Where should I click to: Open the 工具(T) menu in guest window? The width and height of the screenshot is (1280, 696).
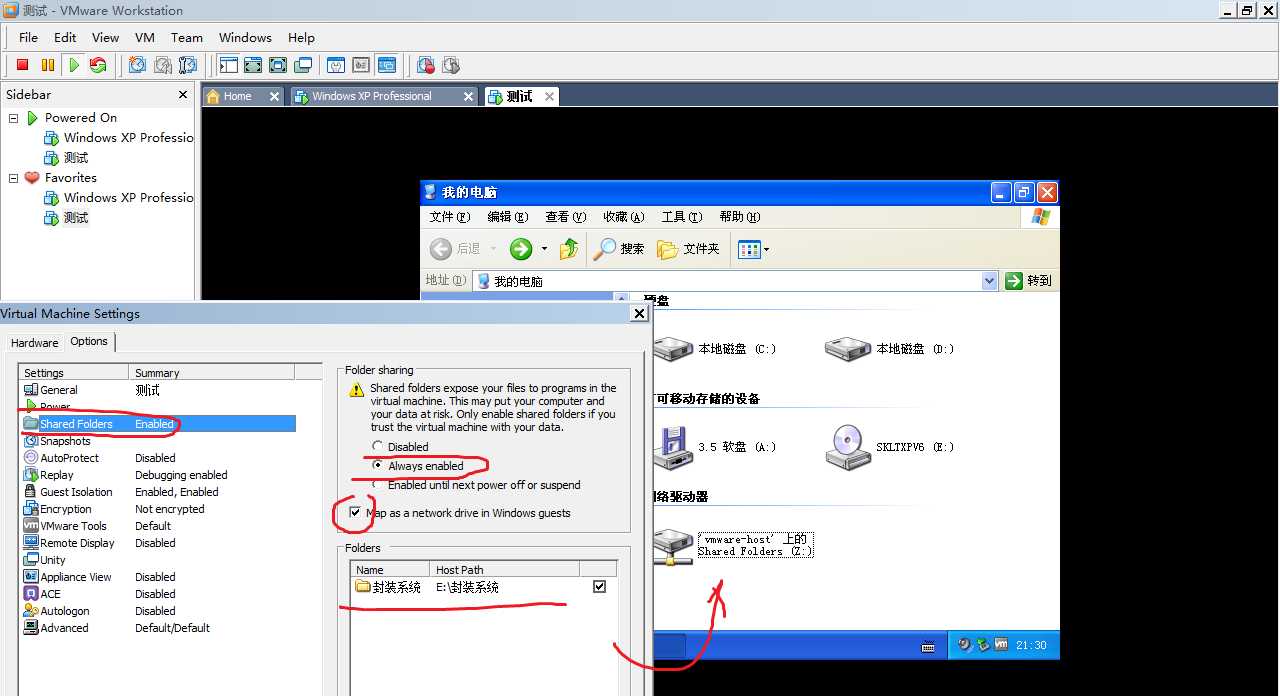682,217
